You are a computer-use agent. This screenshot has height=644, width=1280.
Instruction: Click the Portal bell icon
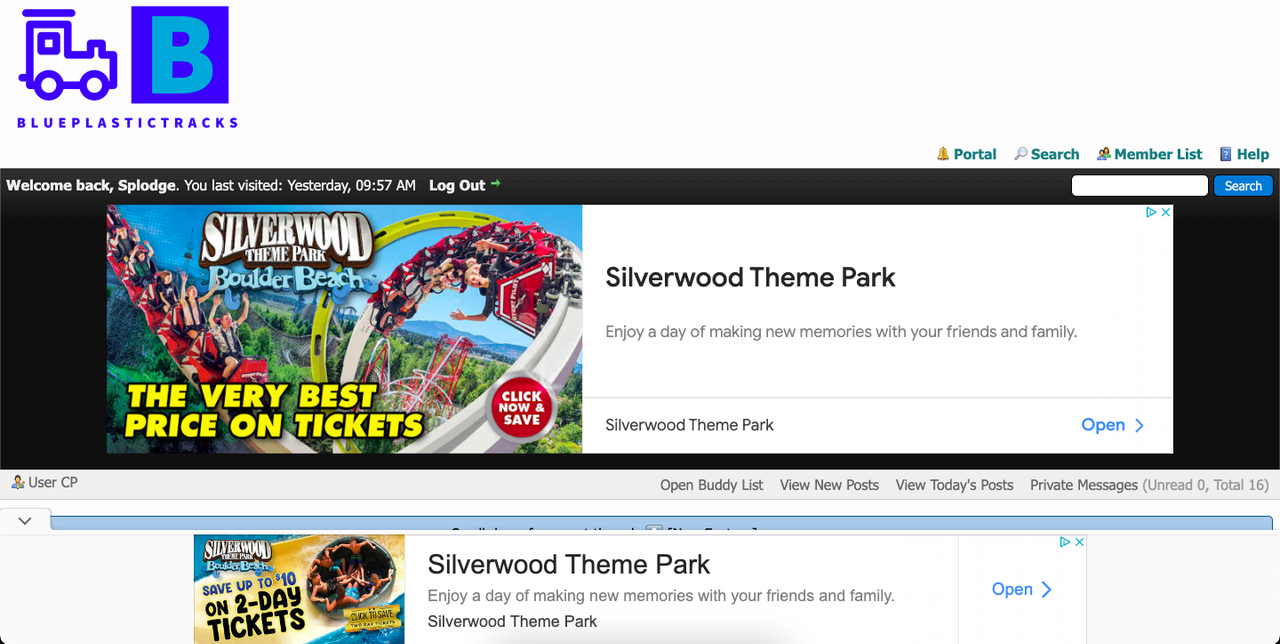tap(942, 154)
